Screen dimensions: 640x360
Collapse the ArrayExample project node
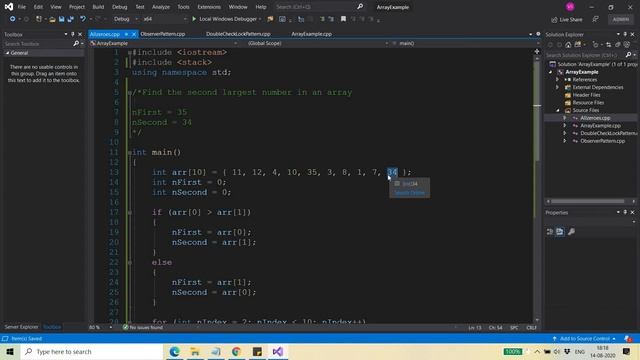click(551, 72)
